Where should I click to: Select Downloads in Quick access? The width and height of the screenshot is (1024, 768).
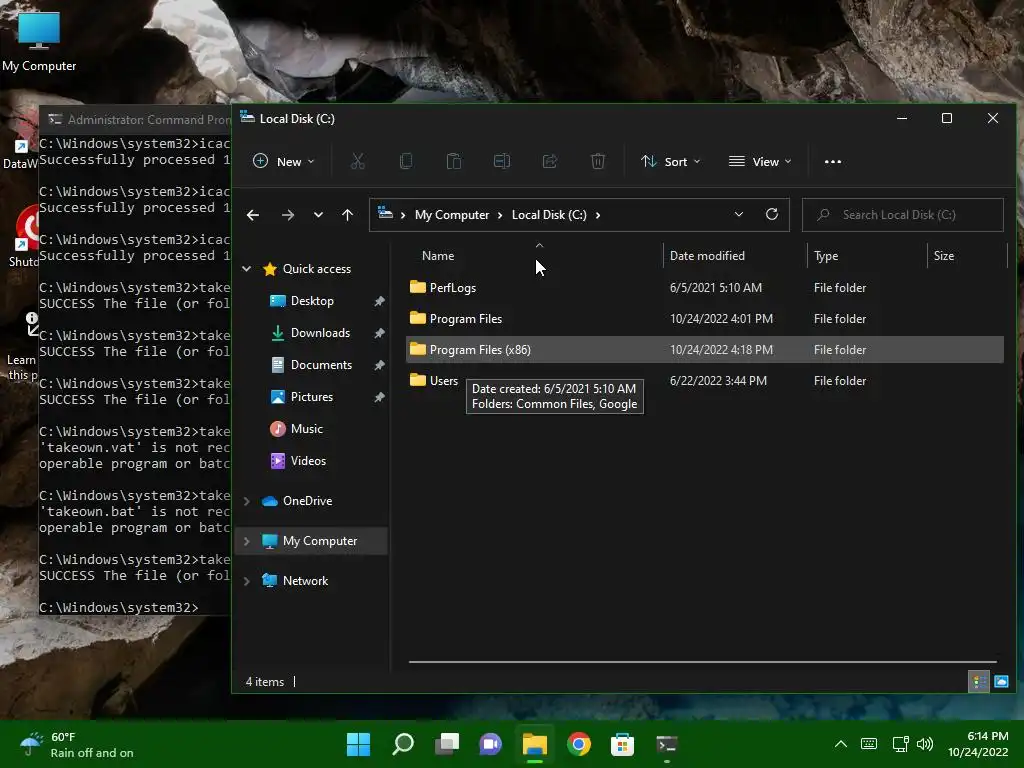[x=320, y=333]
